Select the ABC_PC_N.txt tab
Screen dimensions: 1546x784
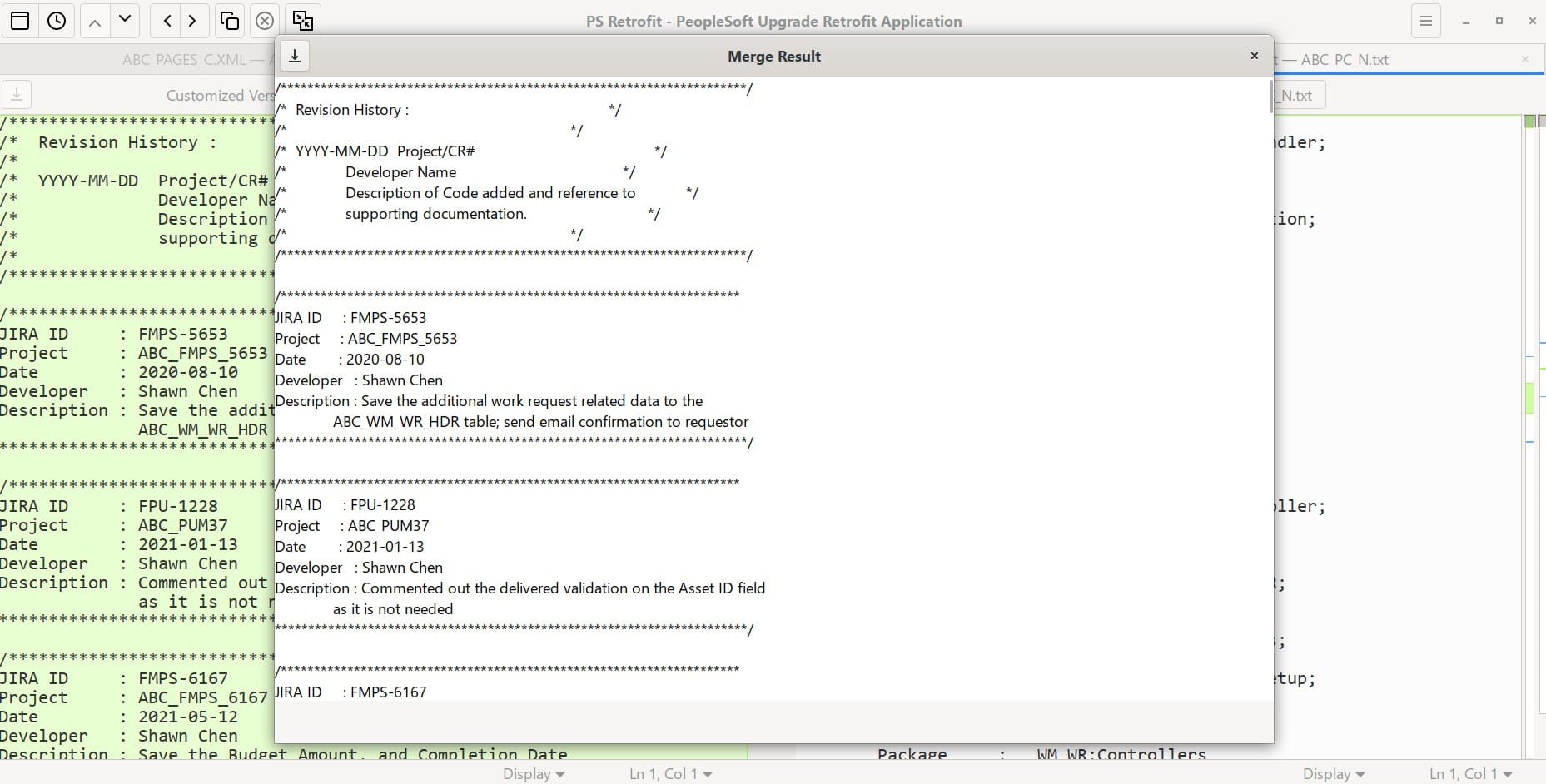(x=1344, y=60)
